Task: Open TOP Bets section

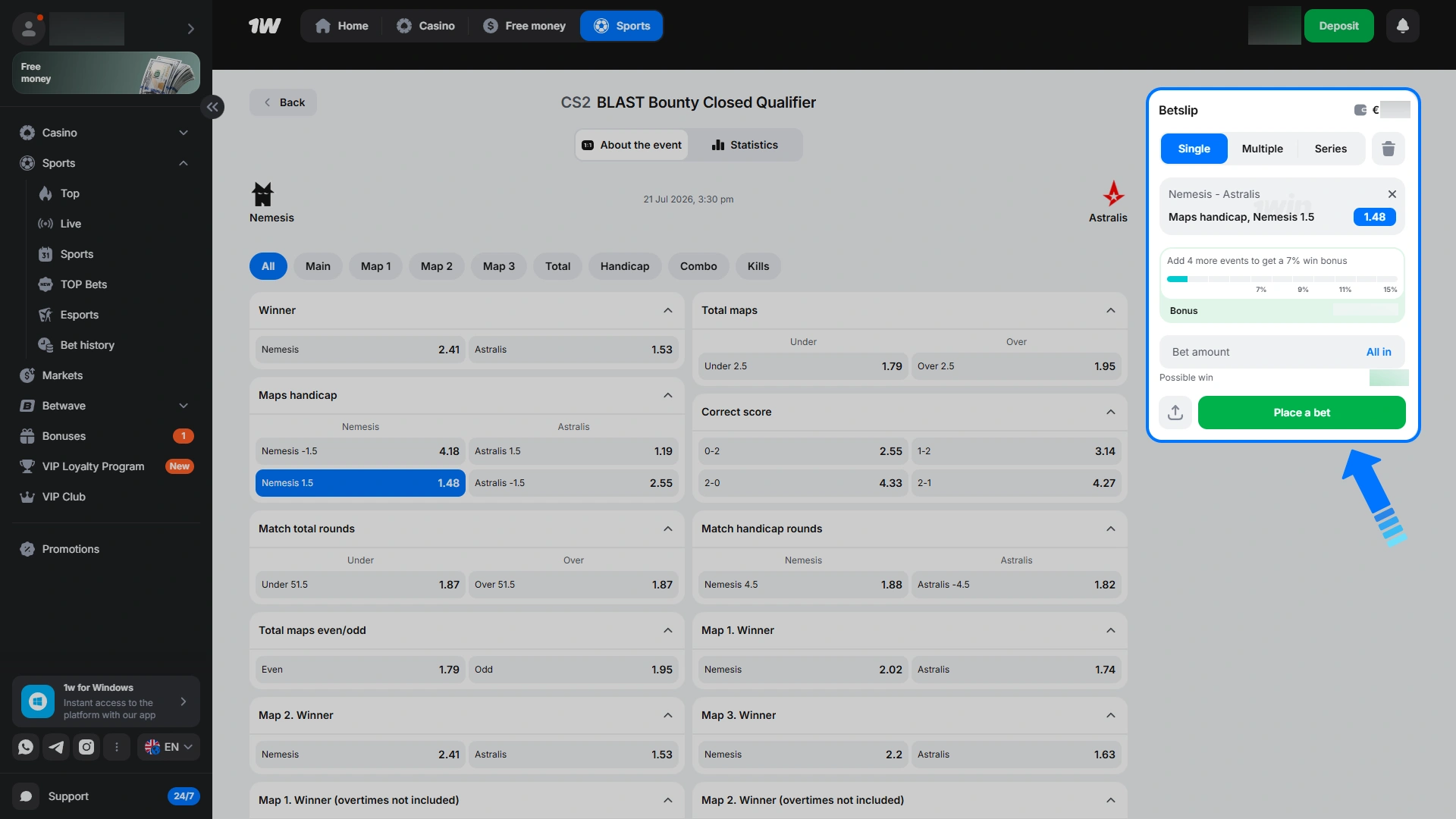Action: pyautogui.click(x=83, y=284)
